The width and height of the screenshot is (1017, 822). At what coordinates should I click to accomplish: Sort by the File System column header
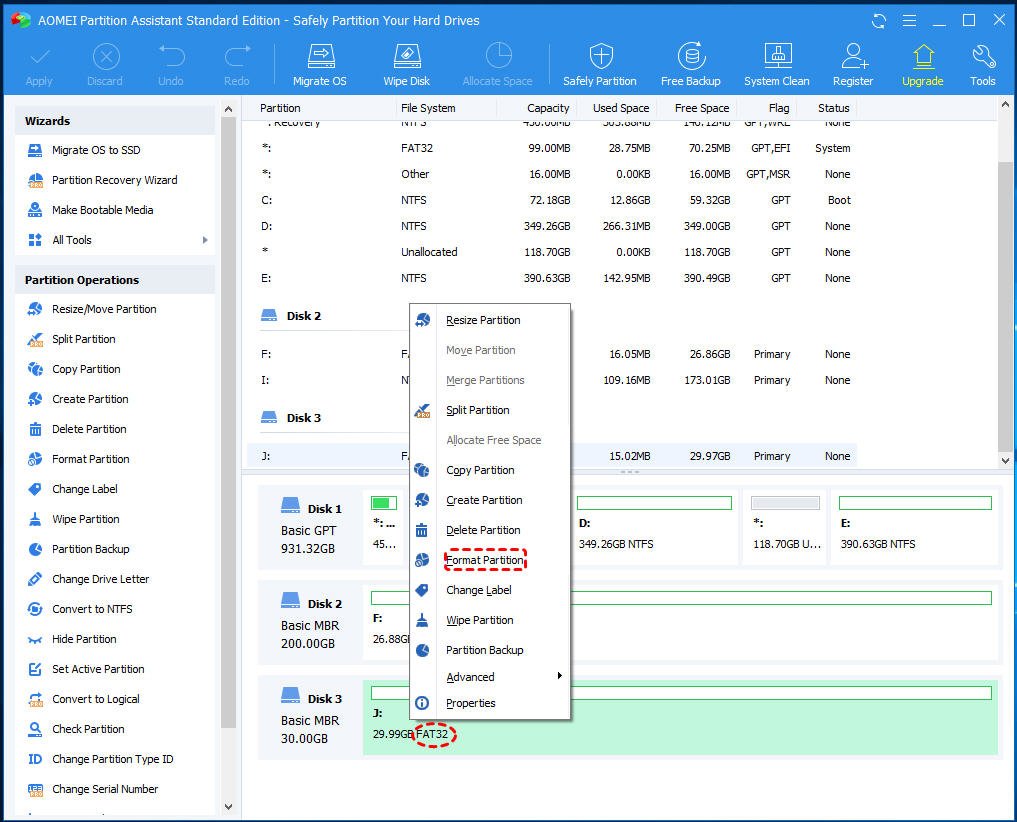click(428, 108)
